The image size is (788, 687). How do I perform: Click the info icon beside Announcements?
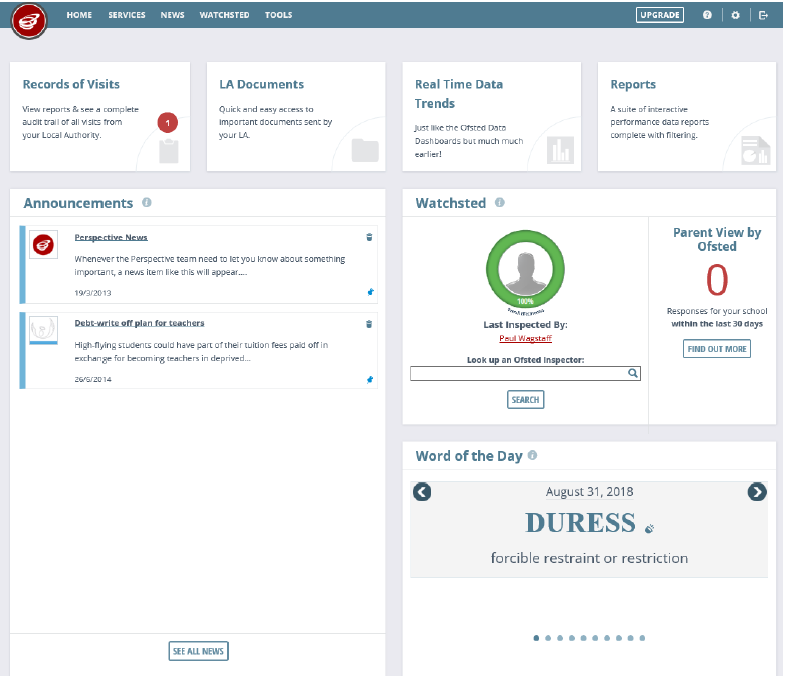147,203
